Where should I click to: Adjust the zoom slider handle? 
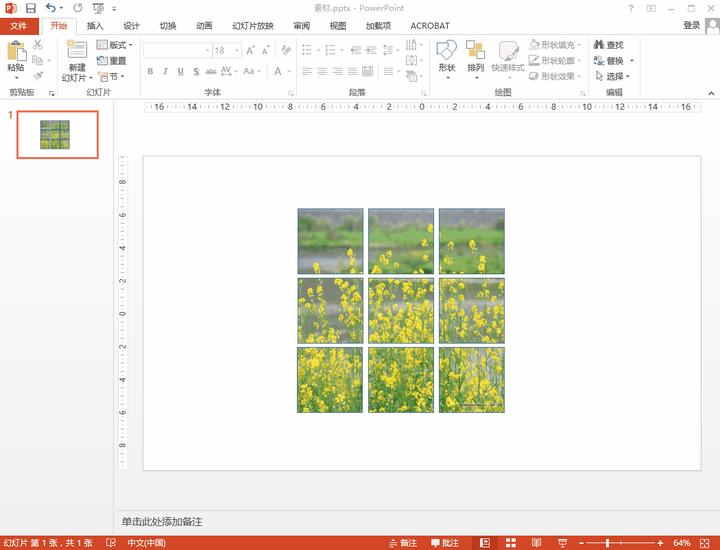(607, 543)
